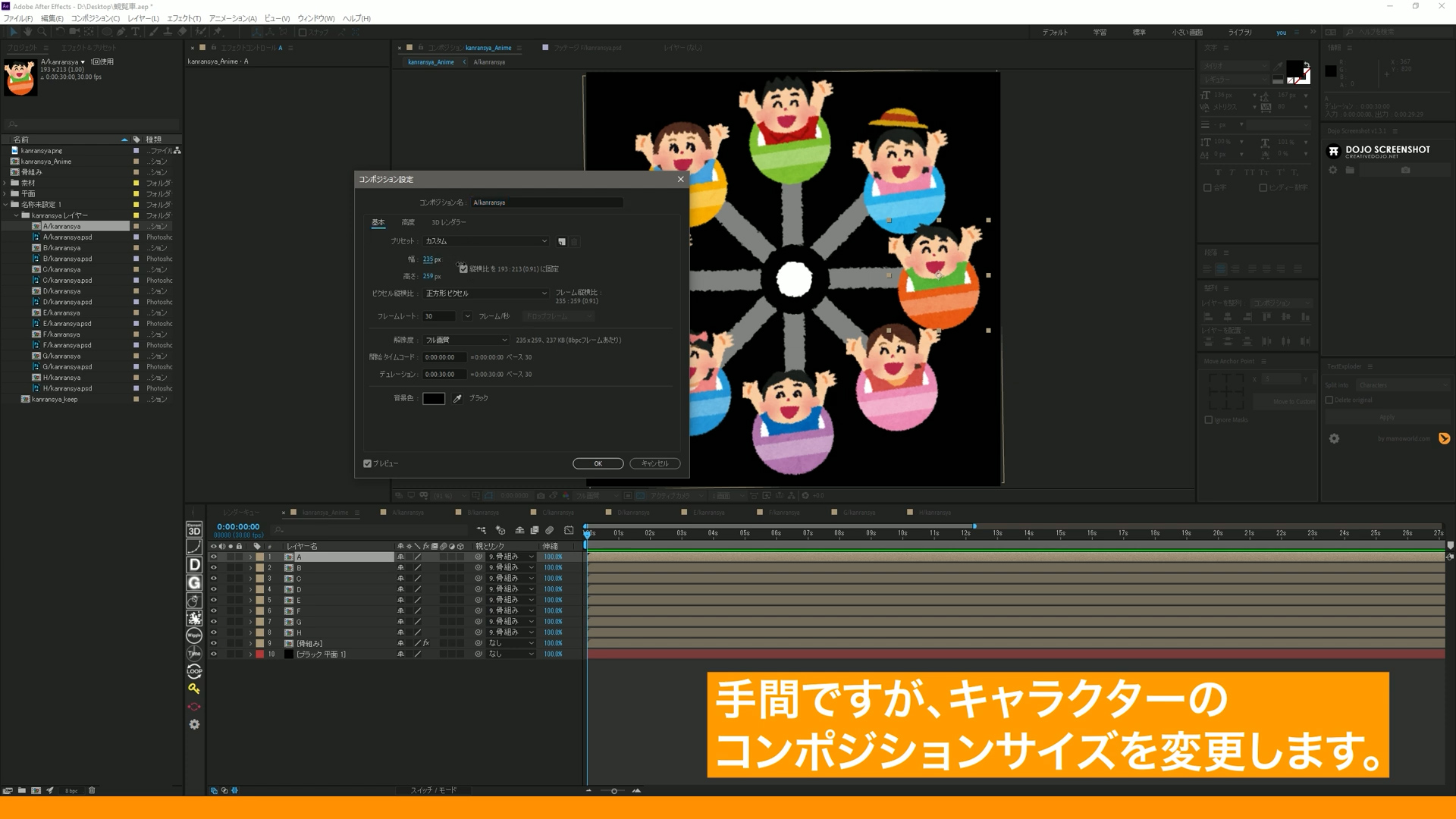This screenshot has height=819, width=1456.
Task: Select the Horizontal Type tool
Action: [135, 32]
